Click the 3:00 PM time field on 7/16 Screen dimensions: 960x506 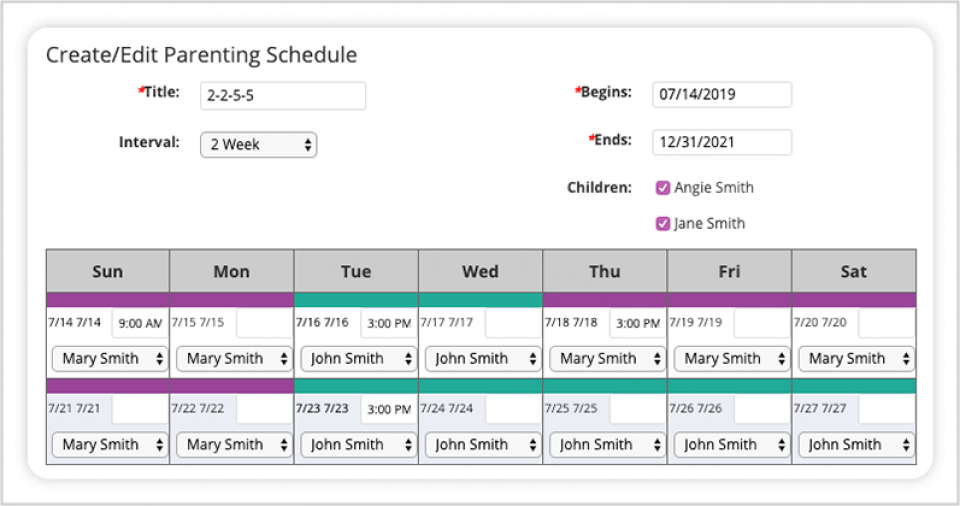(x=387, y=323)
